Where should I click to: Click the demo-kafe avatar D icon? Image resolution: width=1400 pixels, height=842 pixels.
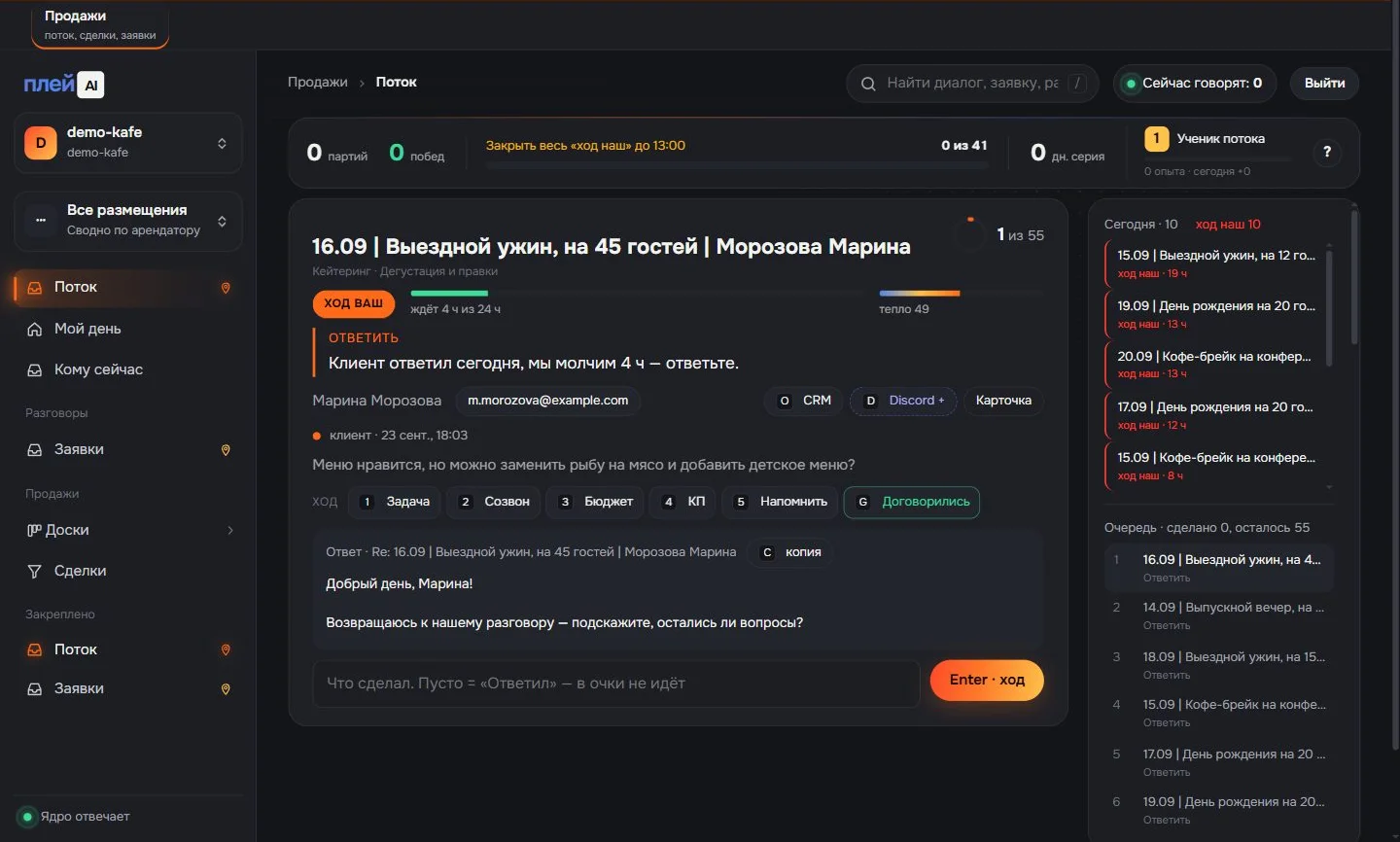(41, 142)
